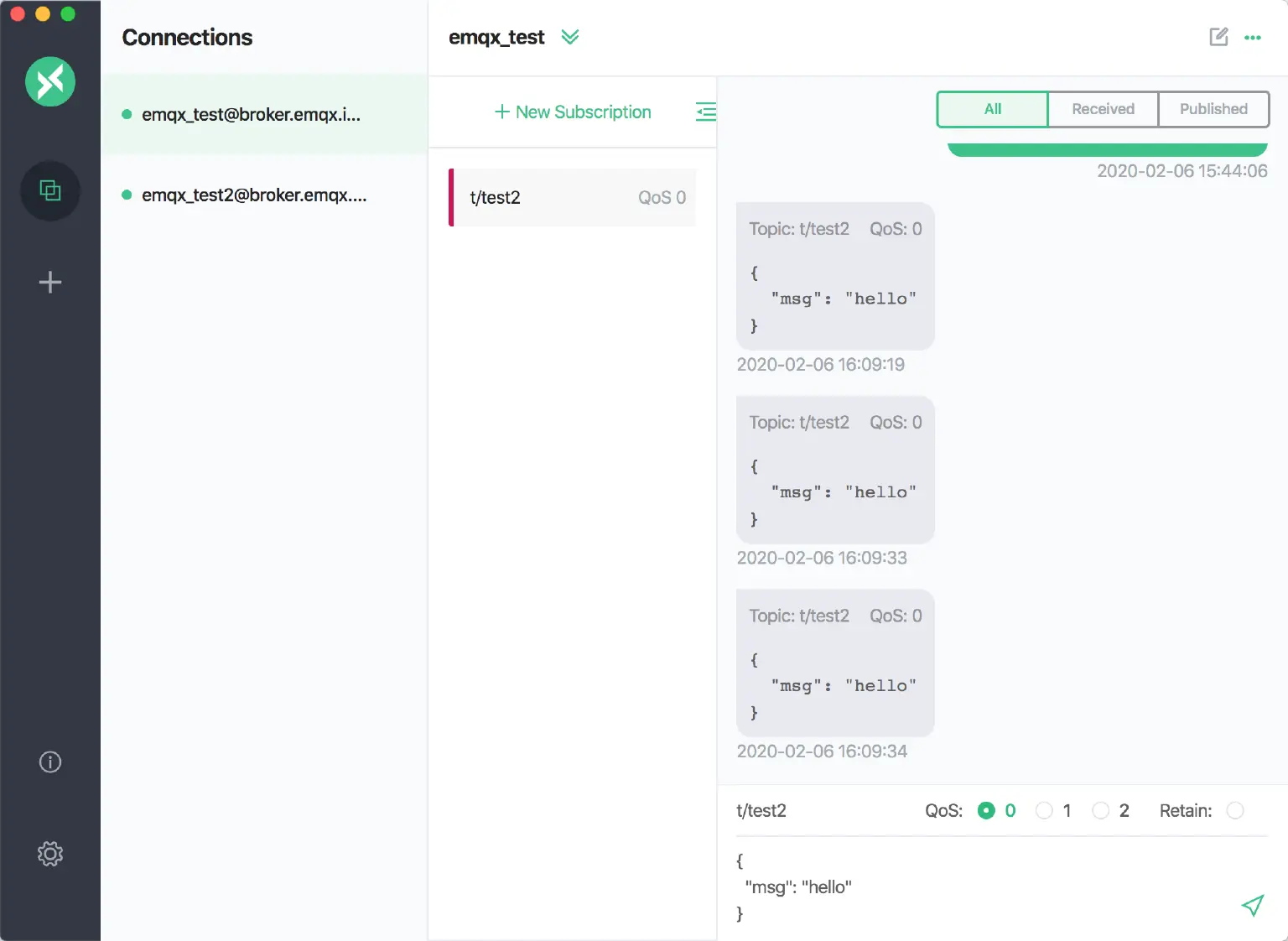Send message with paper plane icon
Screen dimensions: 1288x941
[1252, 905]
